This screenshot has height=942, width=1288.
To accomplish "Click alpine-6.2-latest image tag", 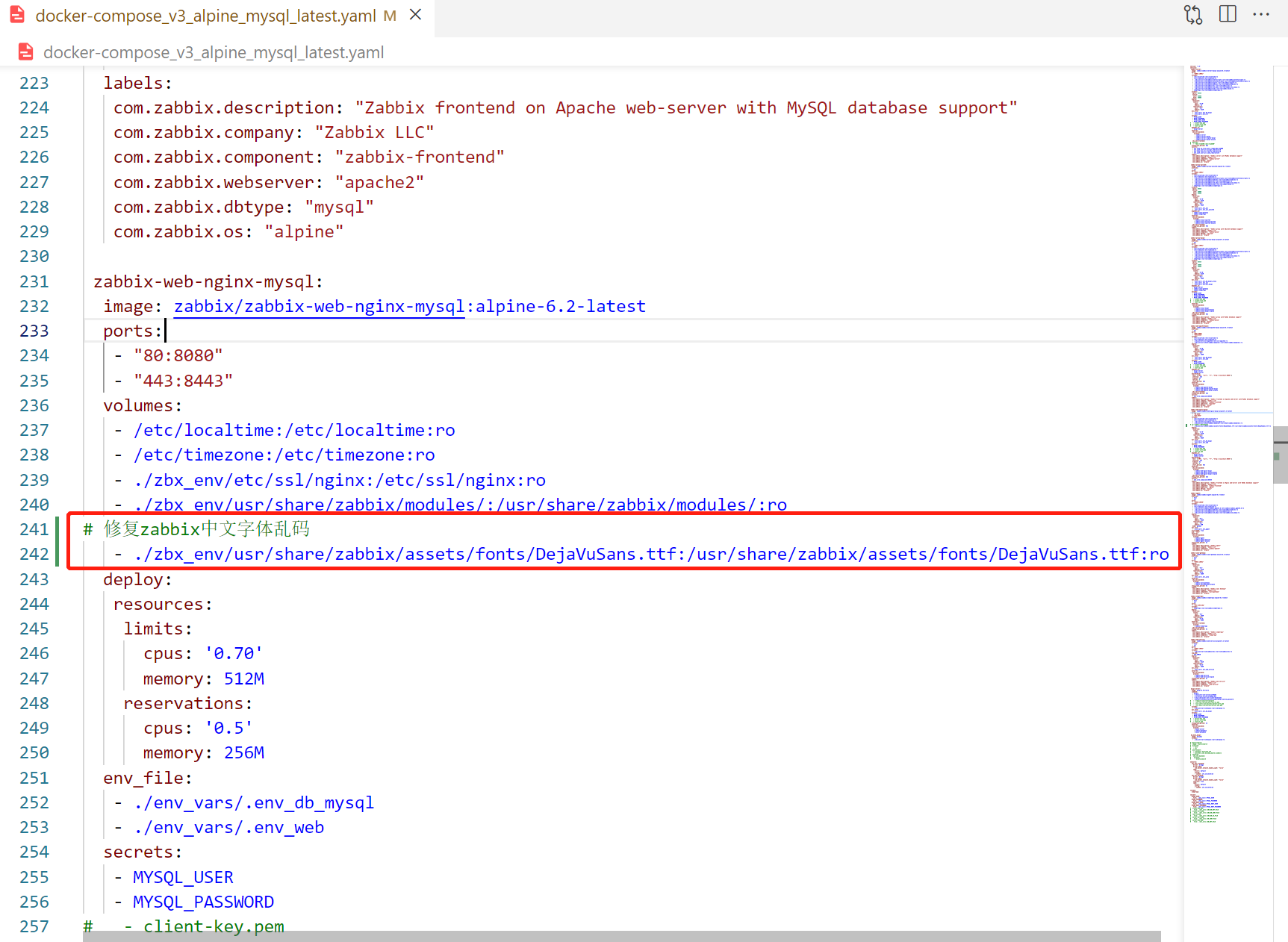I will click(x=561, y=306).
